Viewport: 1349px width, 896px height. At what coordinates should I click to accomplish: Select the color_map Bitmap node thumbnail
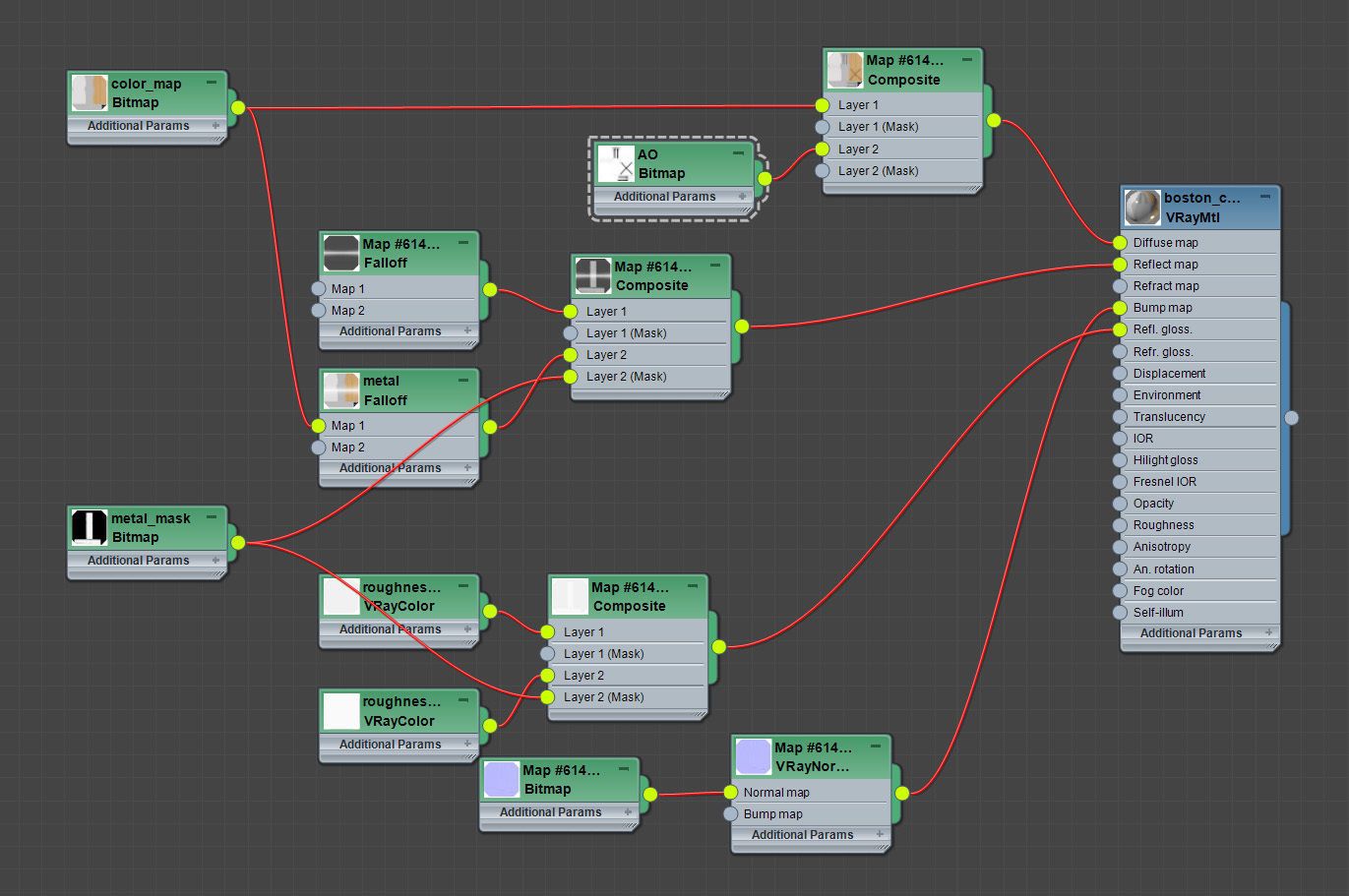pos(90,92)
